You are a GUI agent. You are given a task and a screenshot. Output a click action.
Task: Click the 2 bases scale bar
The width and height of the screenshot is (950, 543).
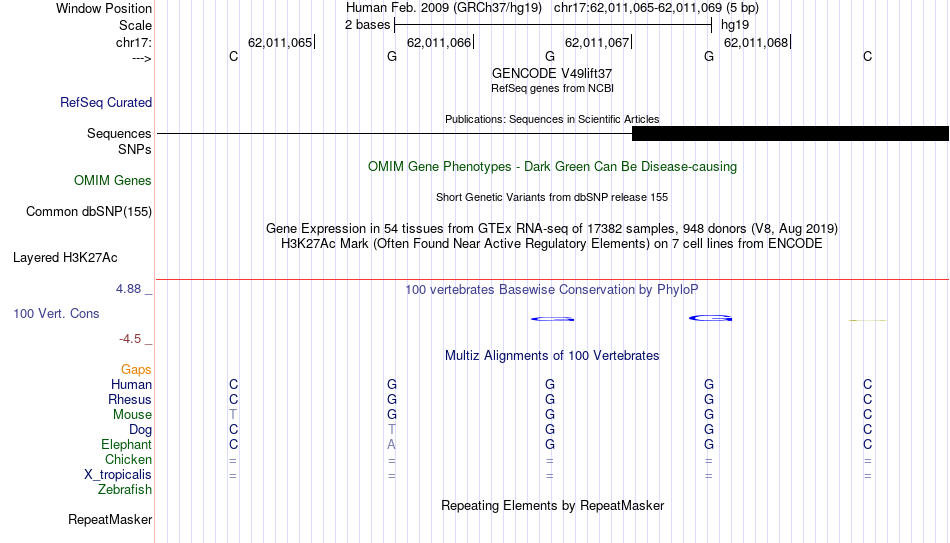(x=553, y=25)
